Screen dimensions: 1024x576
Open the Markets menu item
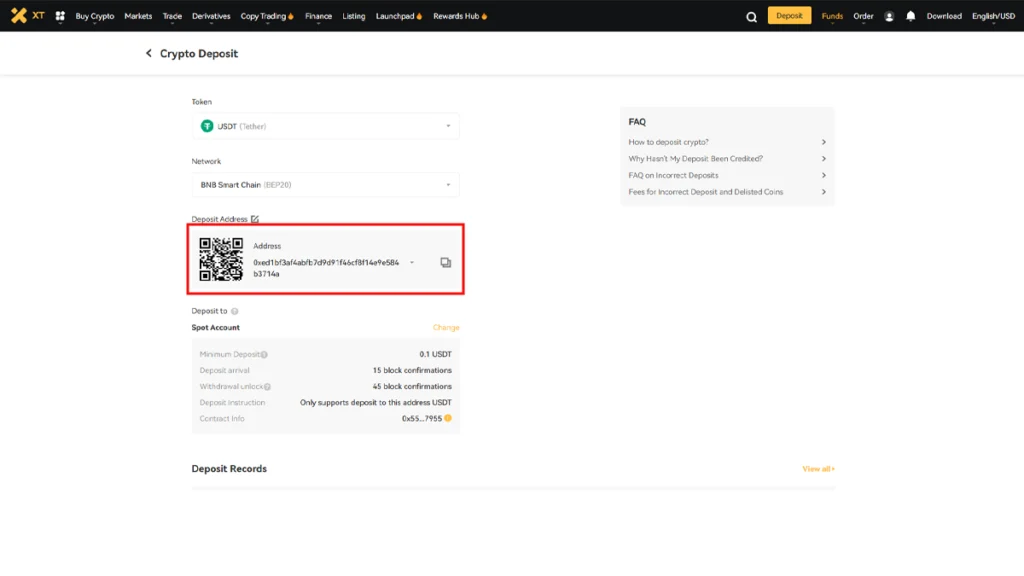pyautogui.click(x=138, y=16)
